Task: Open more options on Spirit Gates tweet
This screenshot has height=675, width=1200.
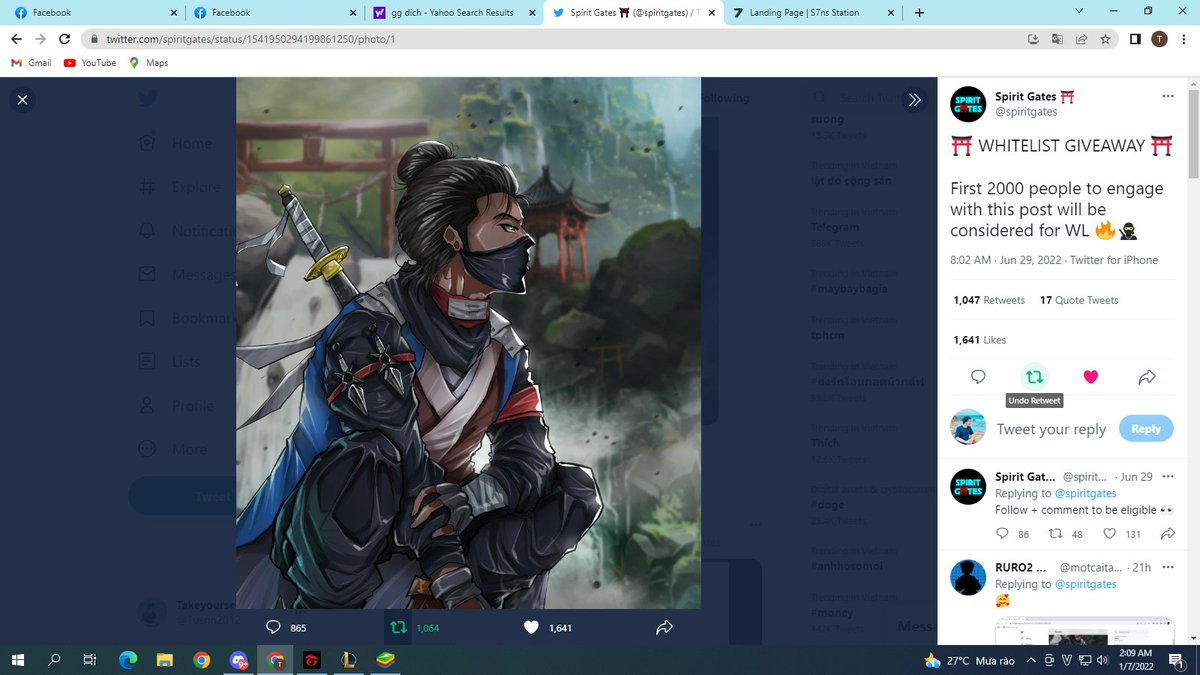Action: 1167,96
